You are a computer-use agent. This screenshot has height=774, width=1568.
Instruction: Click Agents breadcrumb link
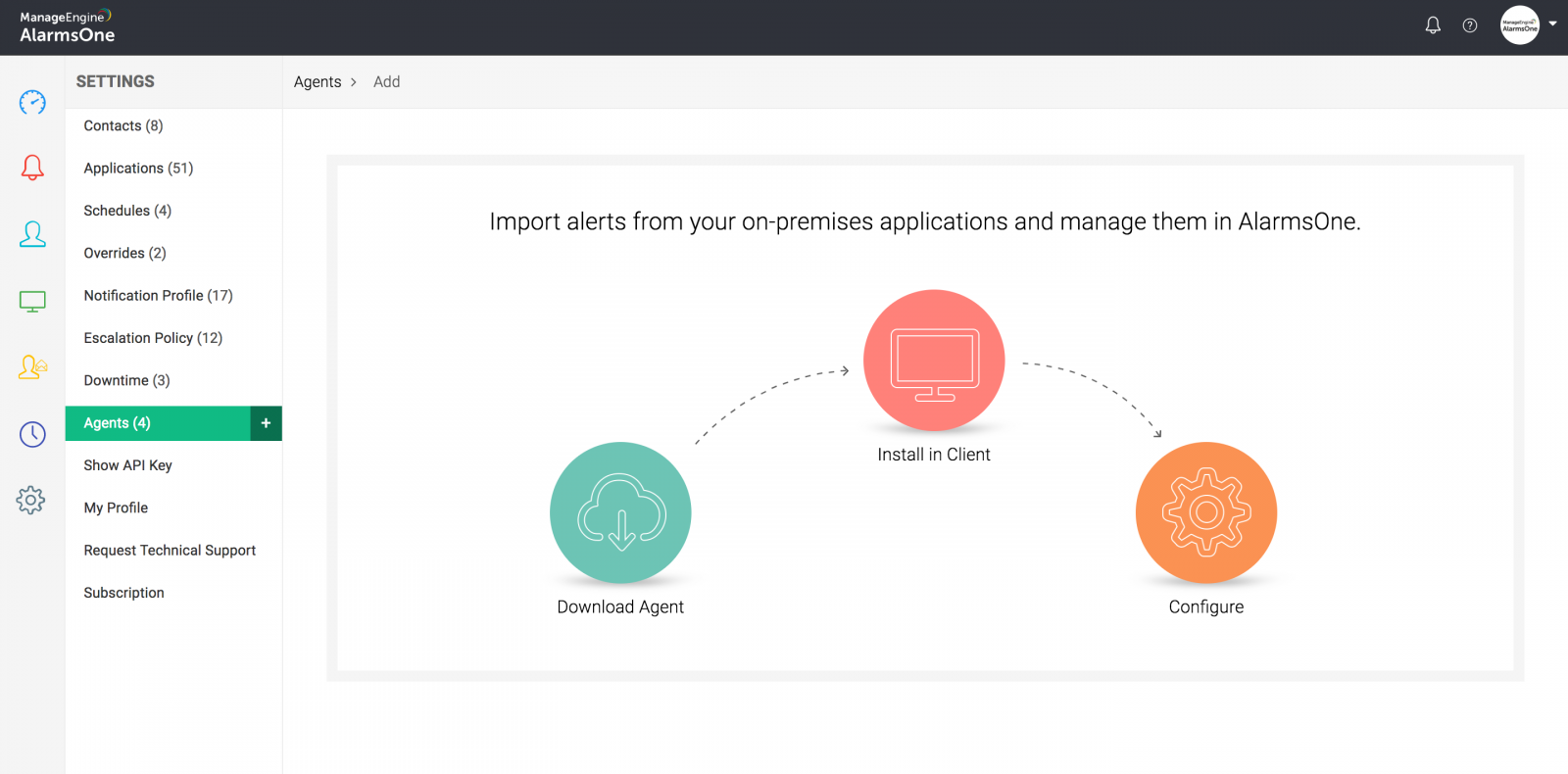click(x=318, y=82)
